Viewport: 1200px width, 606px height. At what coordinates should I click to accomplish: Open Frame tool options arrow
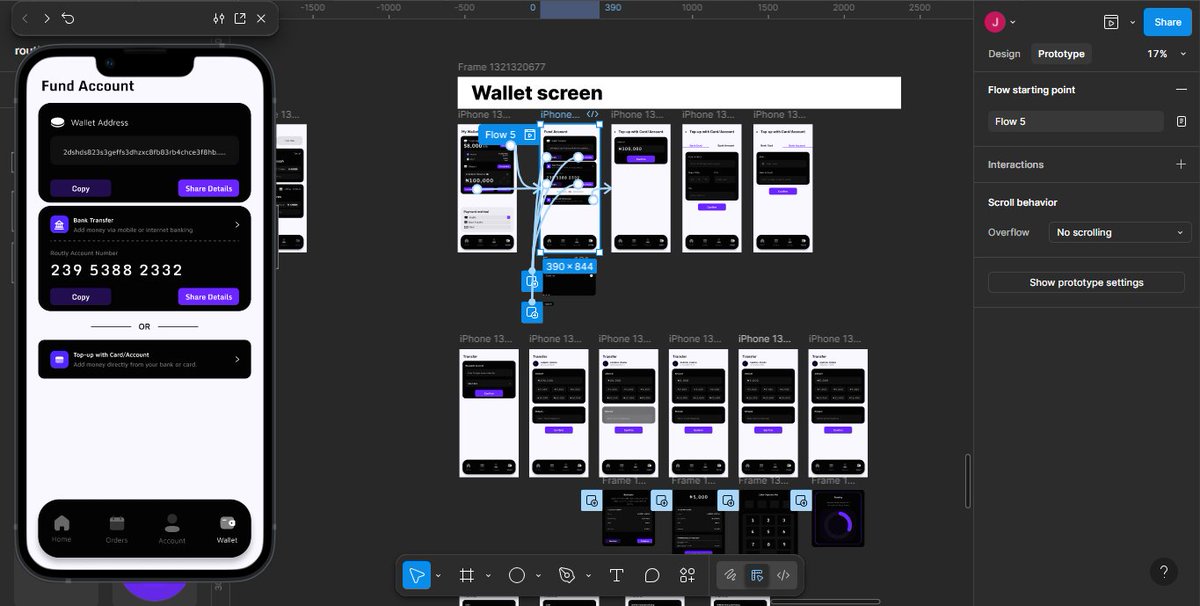click(488, 576)
